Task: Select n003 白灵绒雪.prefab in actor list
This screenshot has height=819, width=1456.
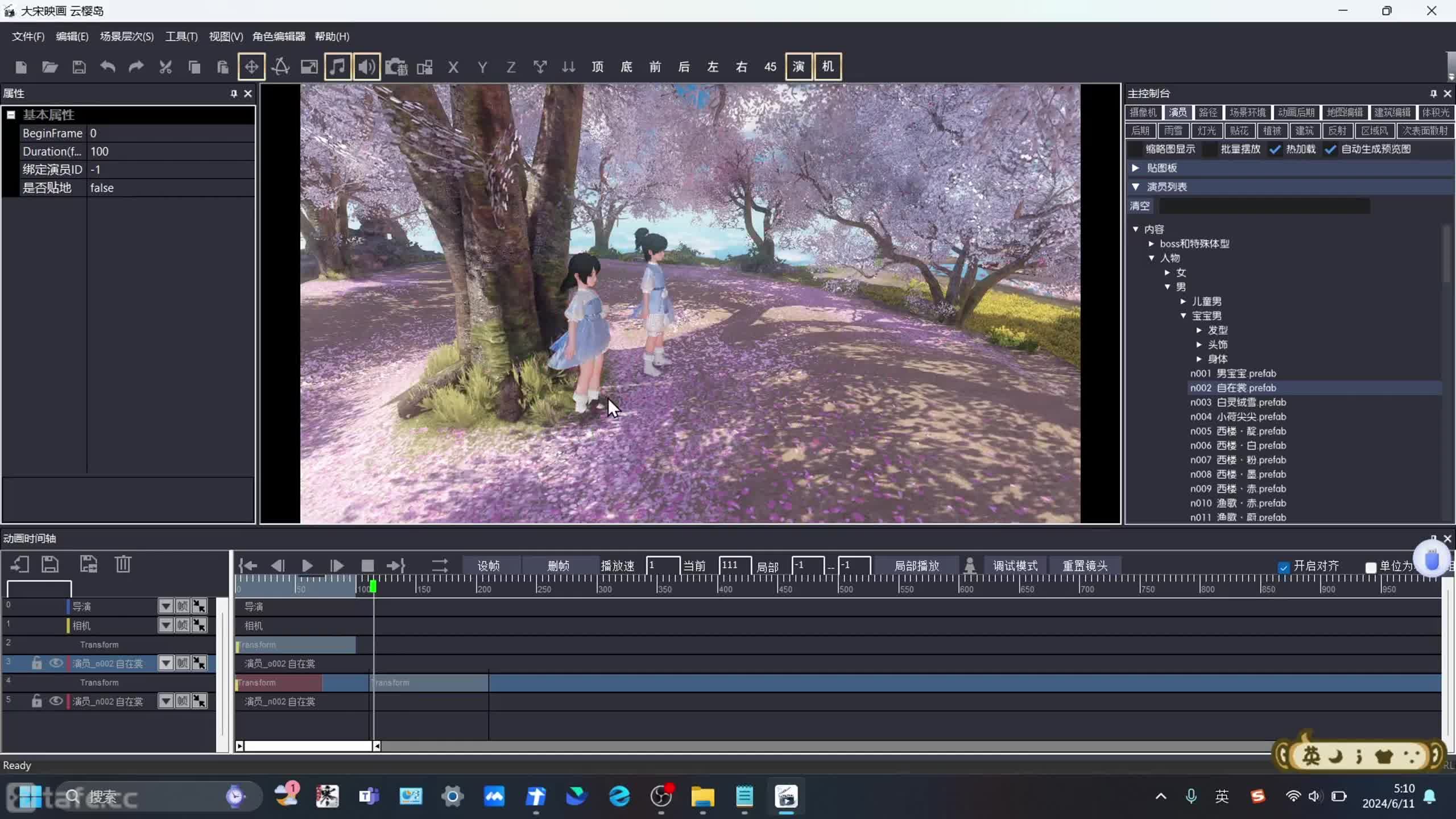Action: 1238,403
